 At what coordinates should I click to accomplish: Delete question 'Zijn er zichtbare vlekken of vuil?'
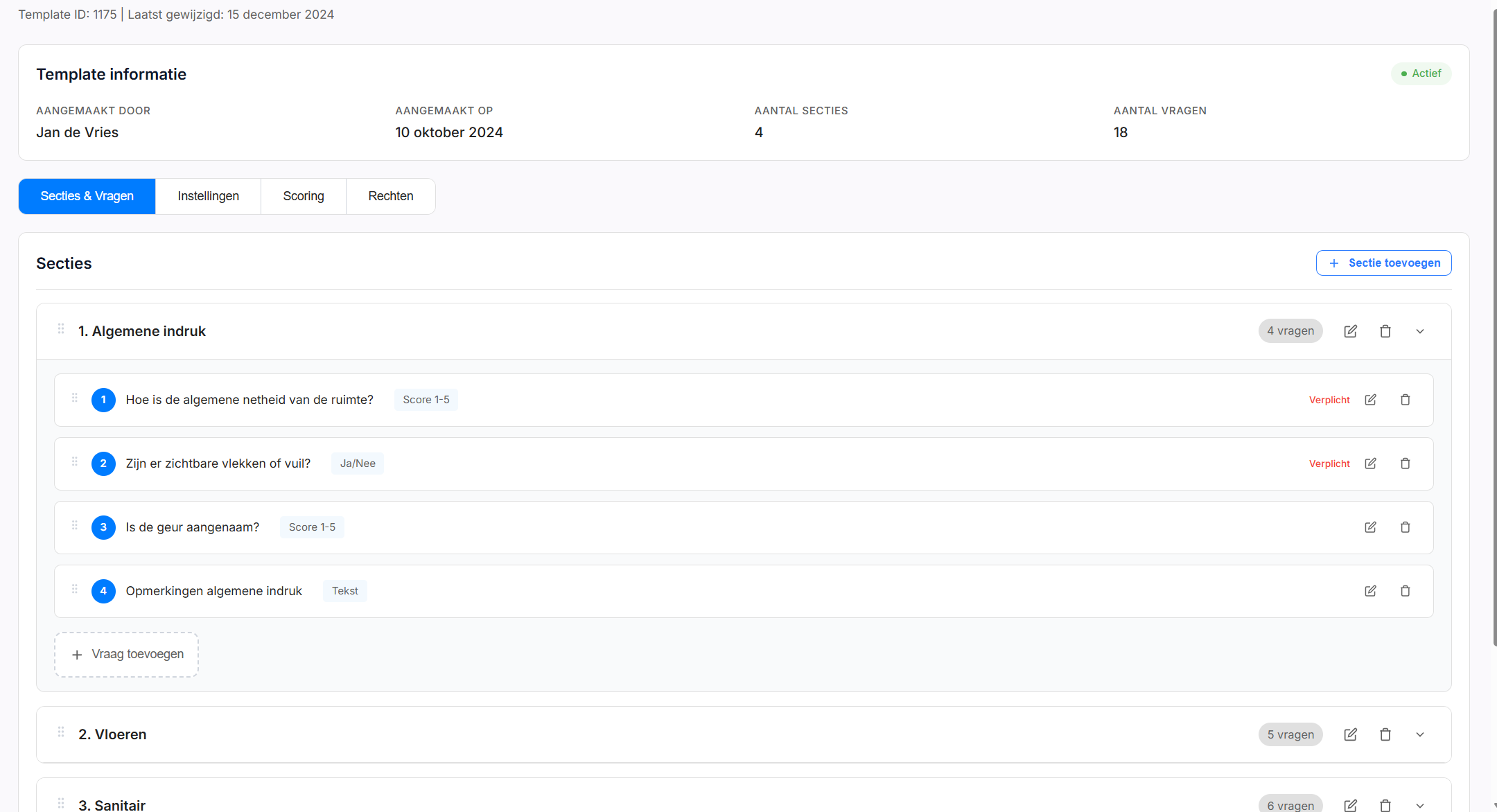click(x=1406, y=464)
